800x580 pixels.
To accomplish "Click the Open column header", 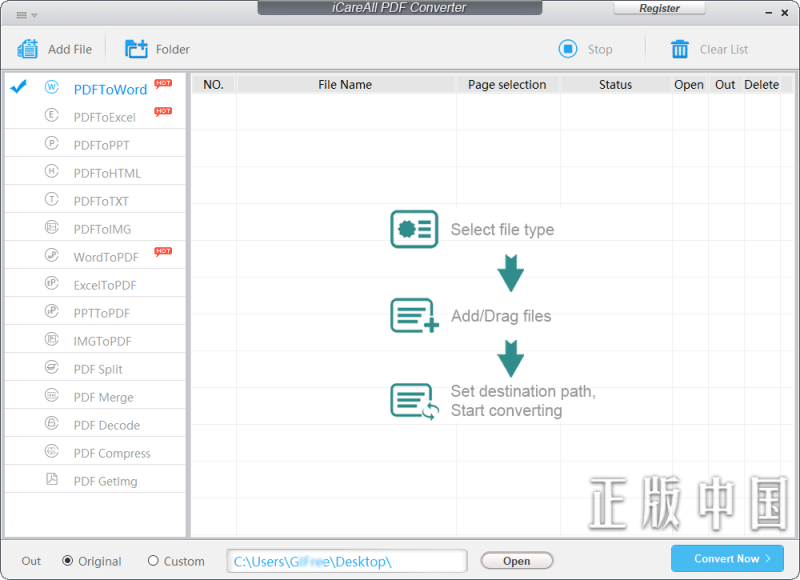I will tap(689, 84).
